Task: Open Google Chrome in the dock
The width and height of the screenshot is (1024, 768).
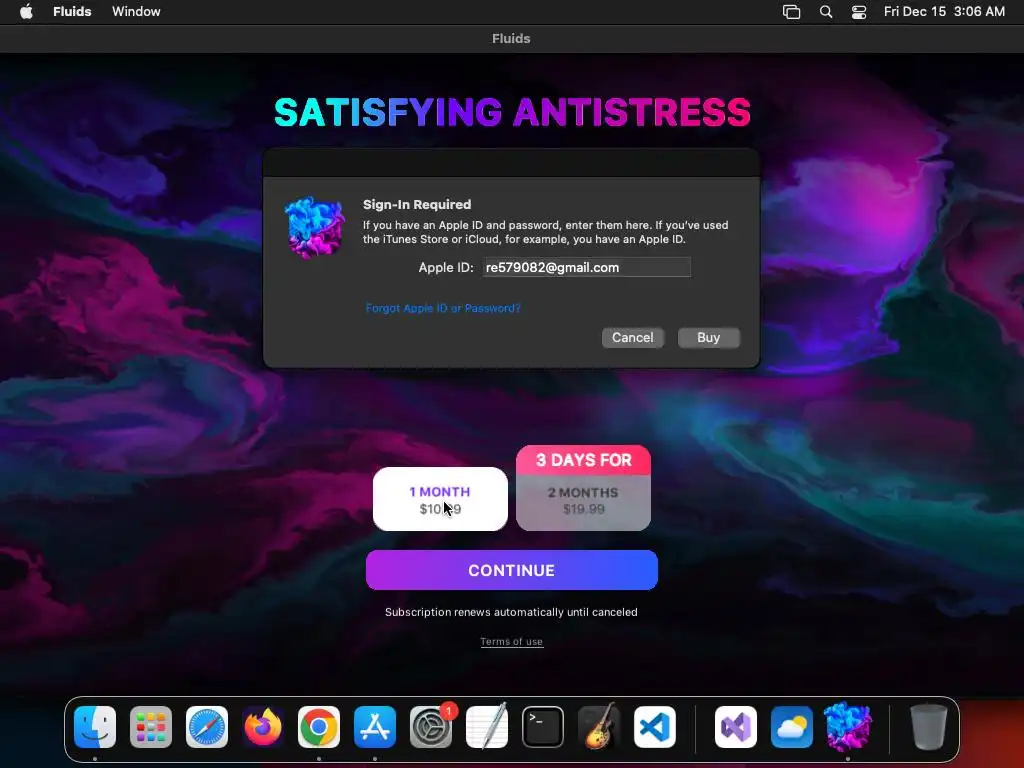Action: tap(319, 726)
